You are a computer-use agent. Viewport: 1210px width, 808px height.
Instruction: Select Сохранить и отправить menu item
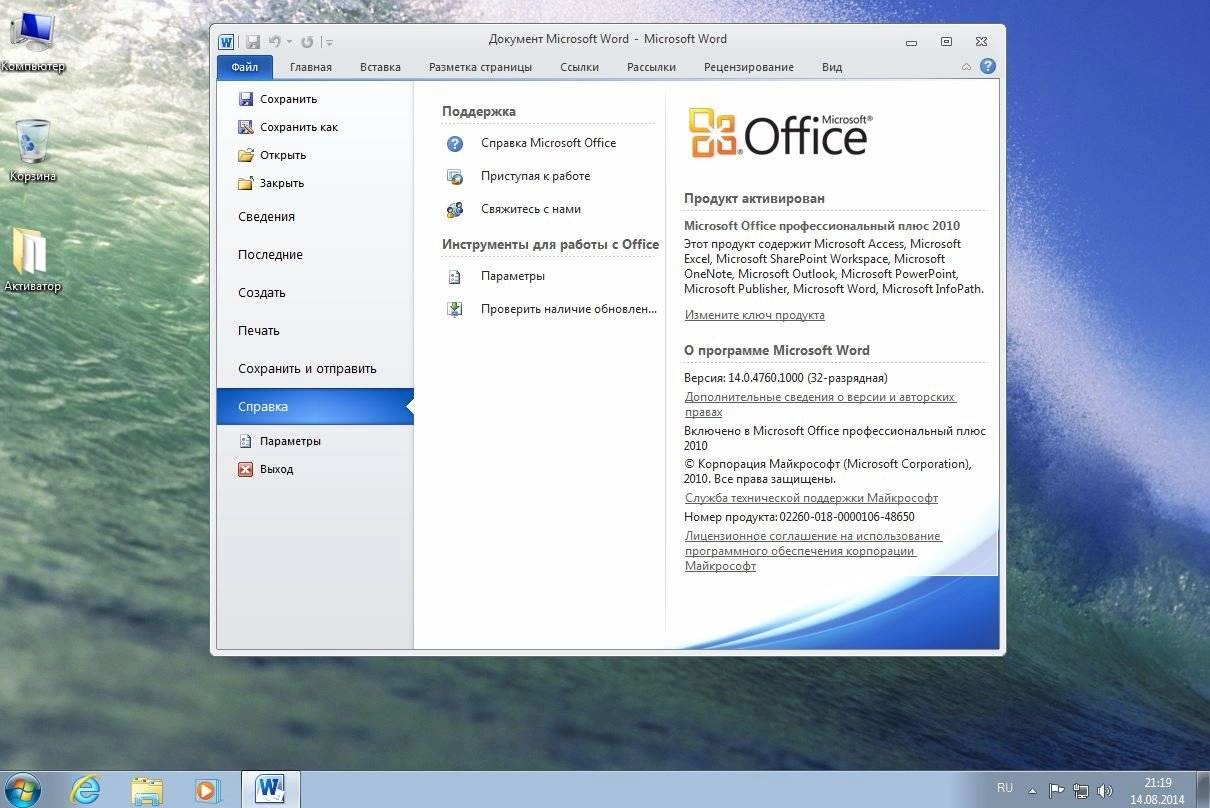pos(315,369)
